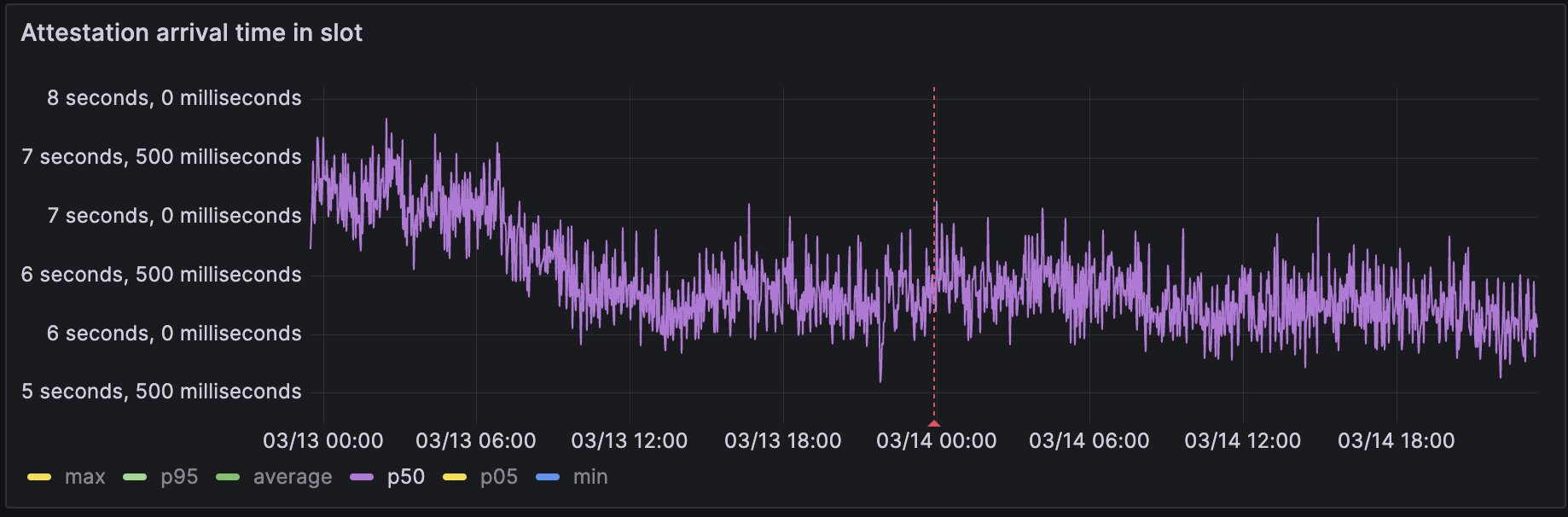Show the p95 series via legend label
This screenshot has height=517, width=1568.
pyautogui.click(x=179, y=477)
